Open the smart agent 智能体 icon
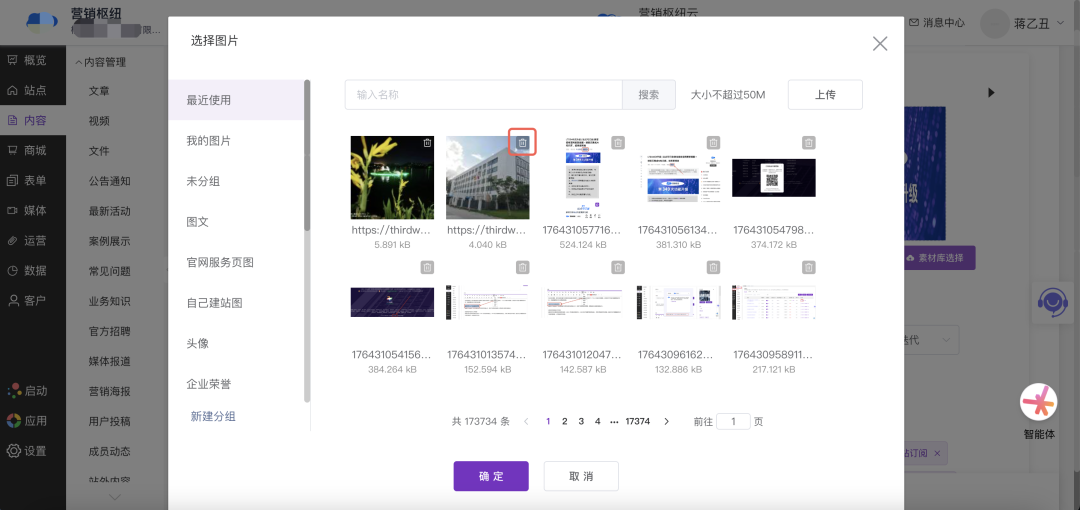Screen dimensions: 1080x510 [1038, 402]
